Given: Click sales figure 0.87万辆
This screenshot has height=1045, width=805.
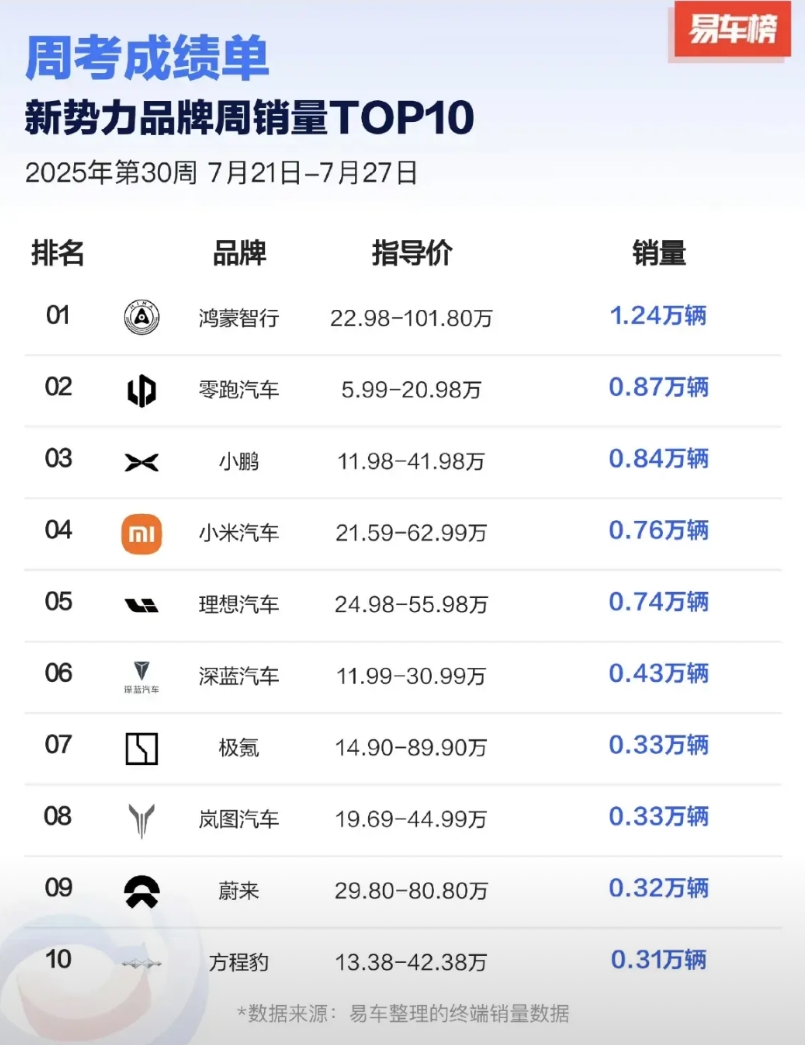Looking at the screenshot, I should coord(658,387).
